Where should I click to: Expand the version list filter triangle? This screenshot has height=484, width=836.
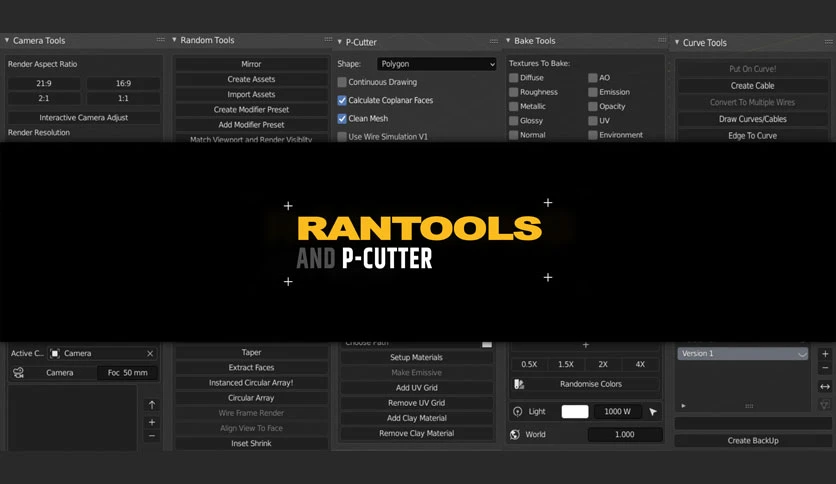tap(683, 406)
